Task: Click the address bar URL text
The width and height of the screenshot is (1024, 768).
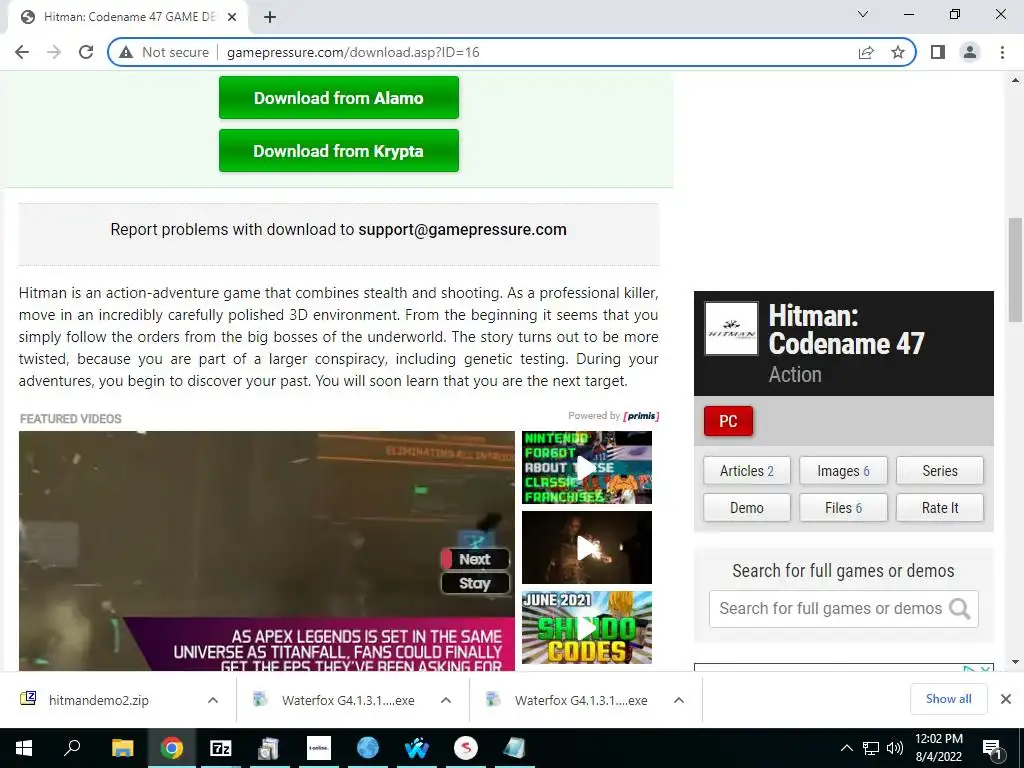Action: (x=353, y=52)
